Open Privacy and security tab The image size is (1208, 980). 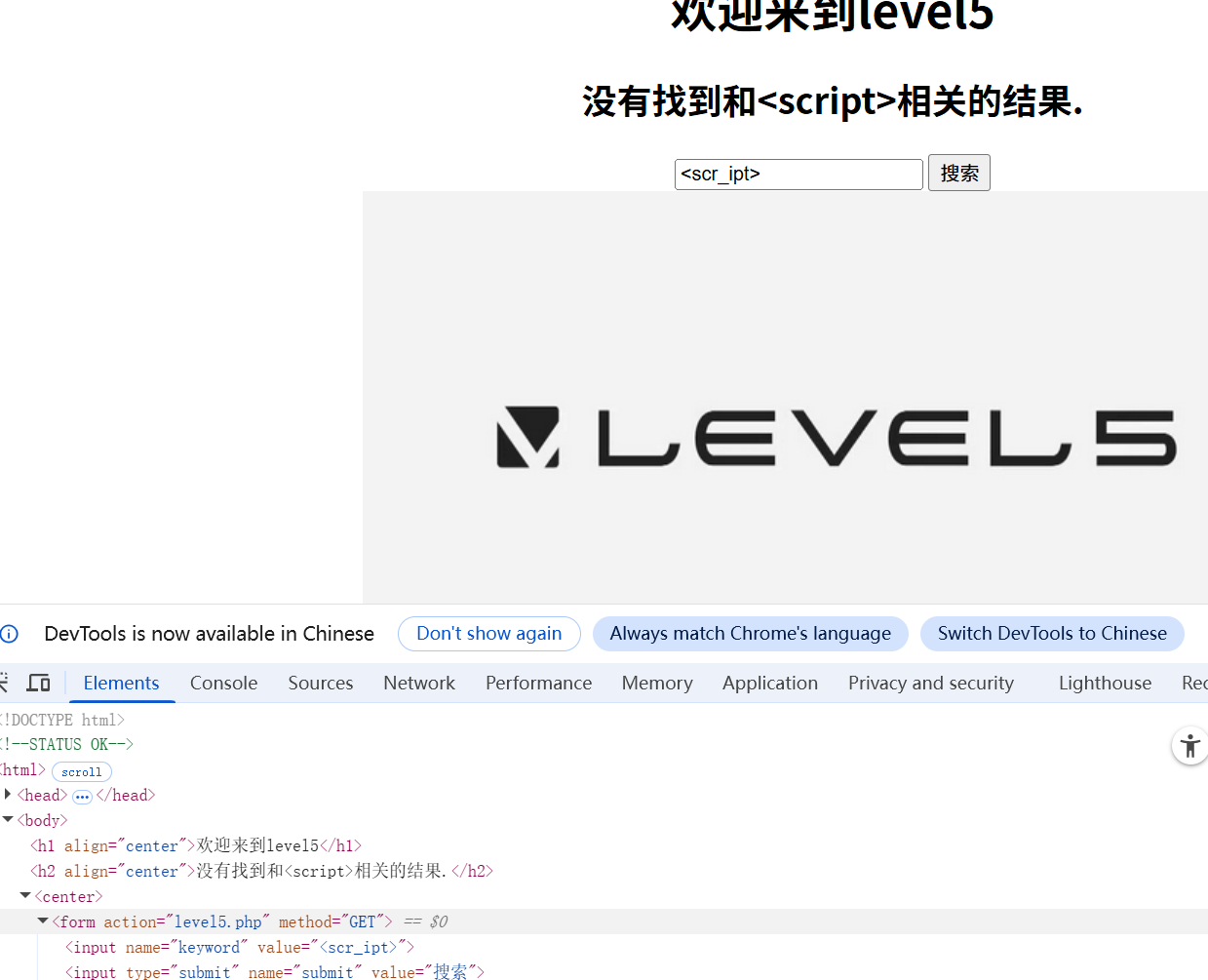click(931, 683)
